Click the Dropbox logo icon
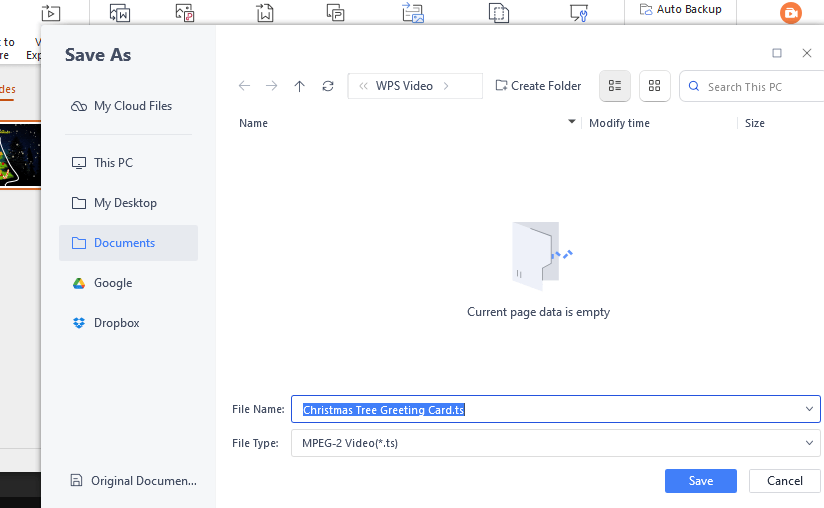Viewport: 824px width, 508px height. tap(79, 323)
